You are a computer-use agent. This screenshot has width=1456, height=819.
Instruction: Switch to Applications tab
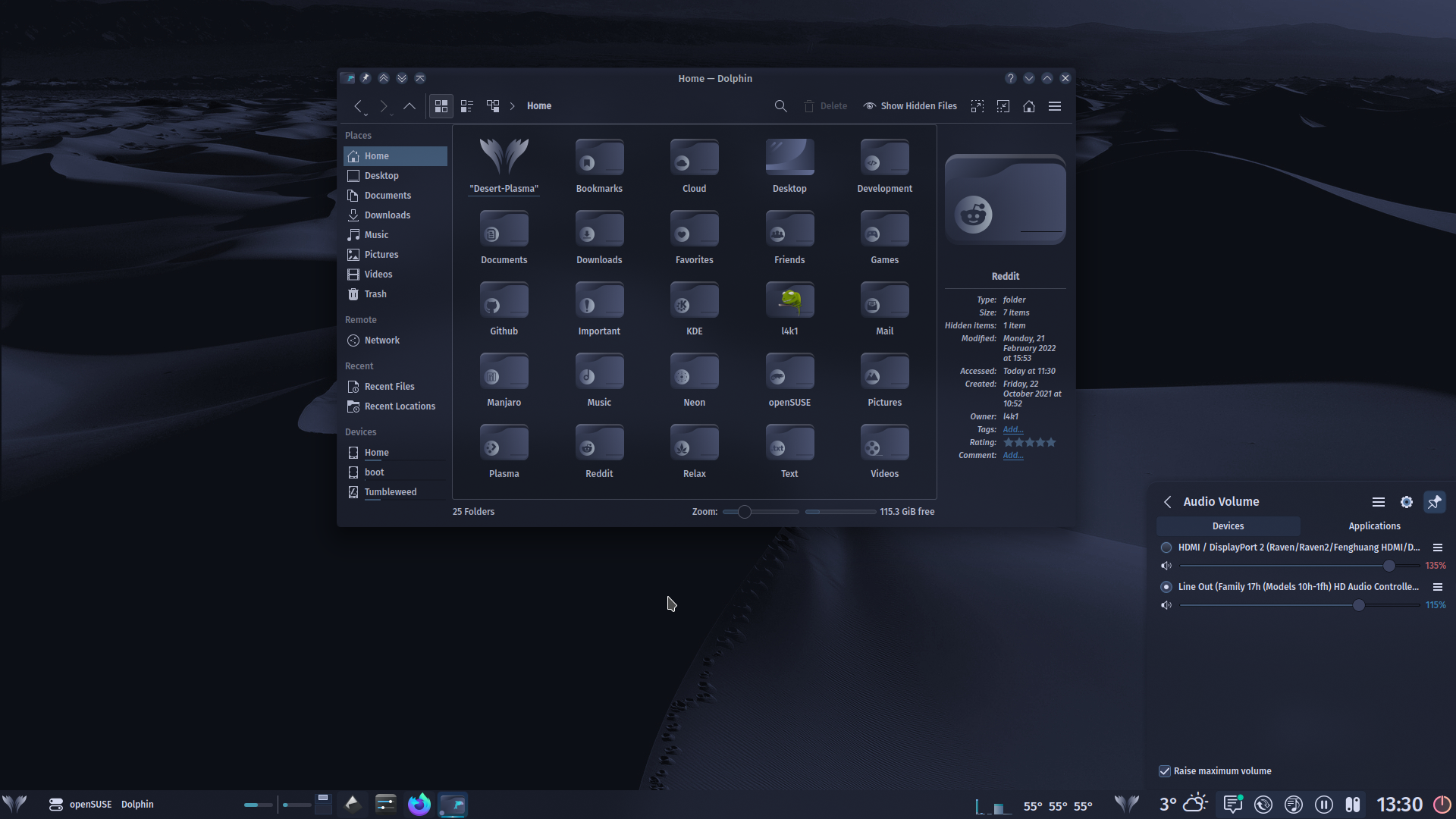pos(1374,526)
